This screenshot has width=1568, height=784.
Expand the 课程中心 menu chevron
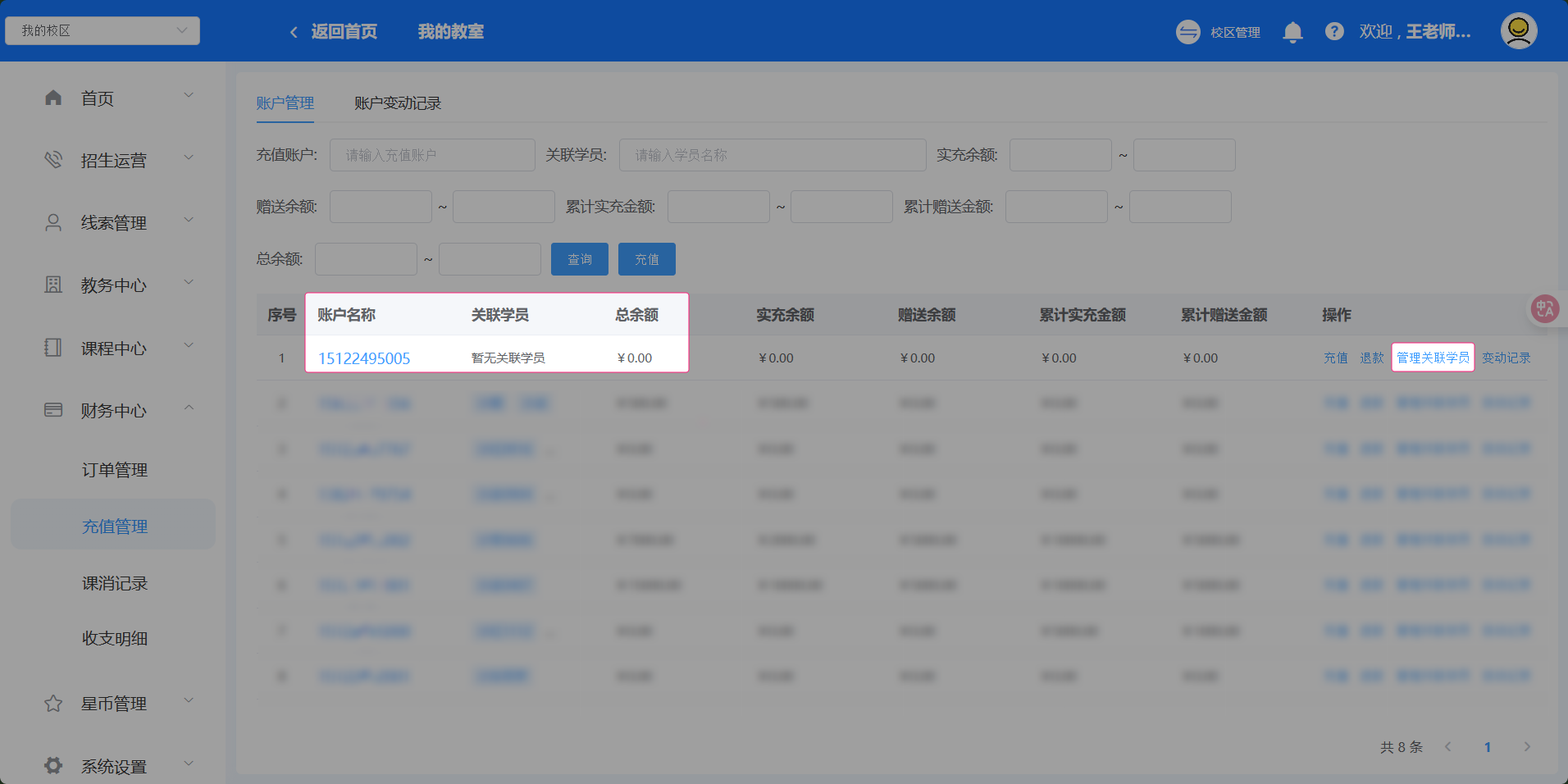tap(189, 345)
